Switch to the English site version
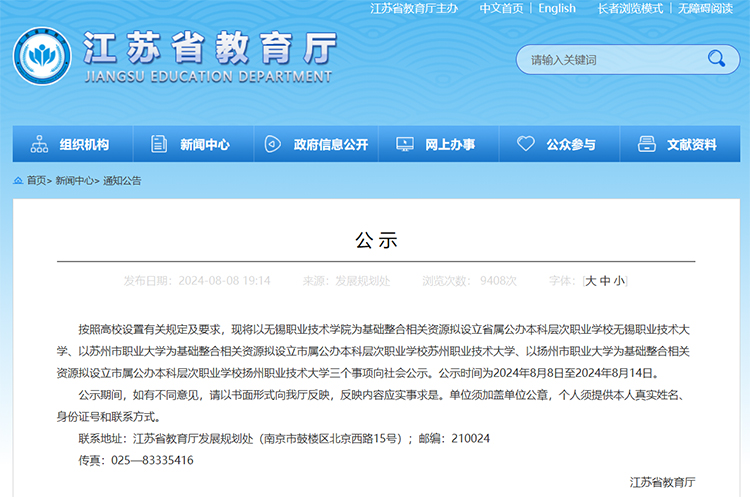The image size is (750, 497). [557, 8]
